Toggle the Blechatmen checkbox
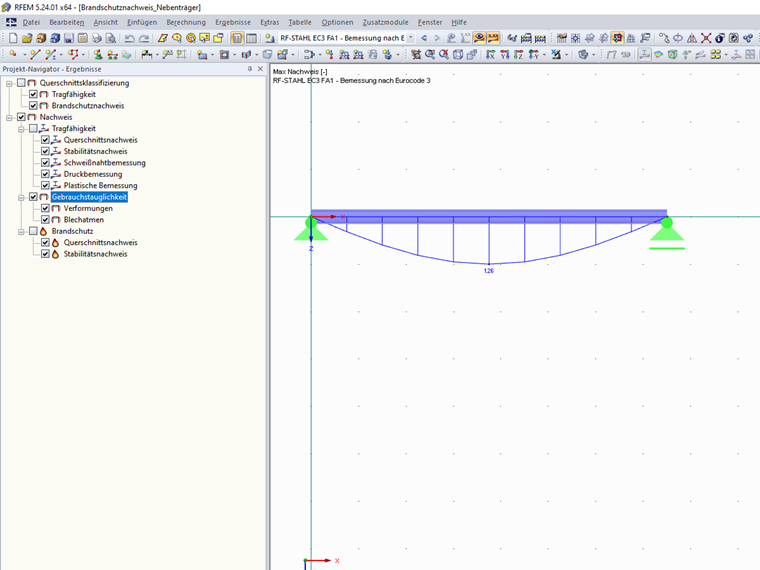Viewport: 760px width, 570px height. point(45,220)
